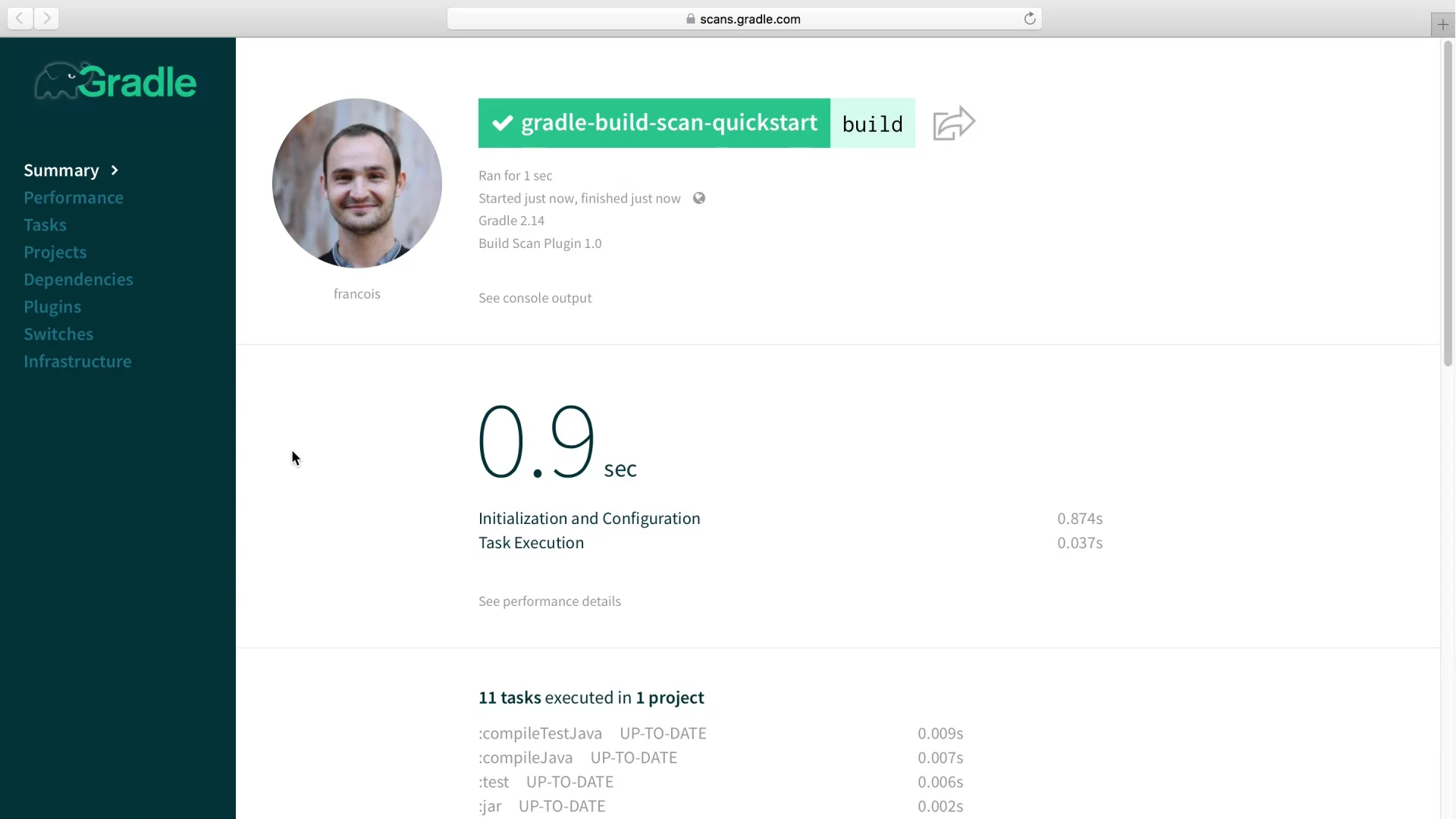Screen dimensions: 1456x819
Task: Click the build task label
Action: (873, 123)
